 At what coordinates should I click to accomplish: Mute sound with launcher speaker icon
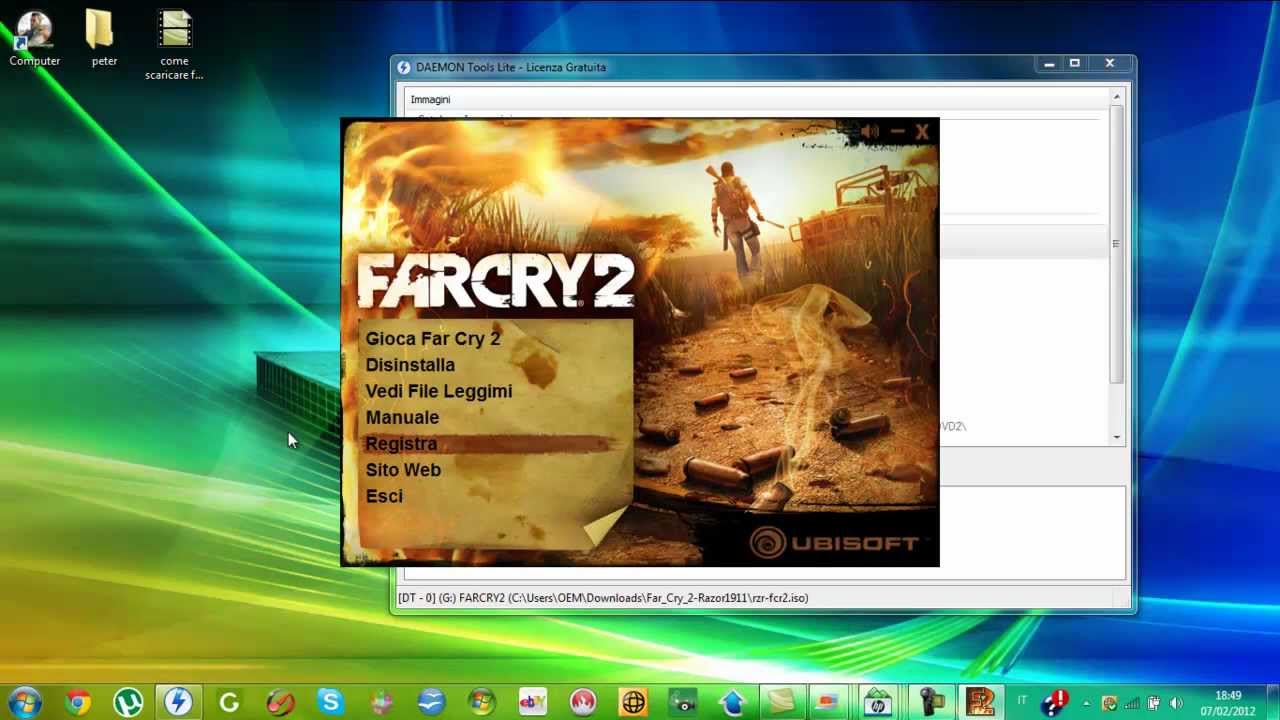tap(869, 132)
